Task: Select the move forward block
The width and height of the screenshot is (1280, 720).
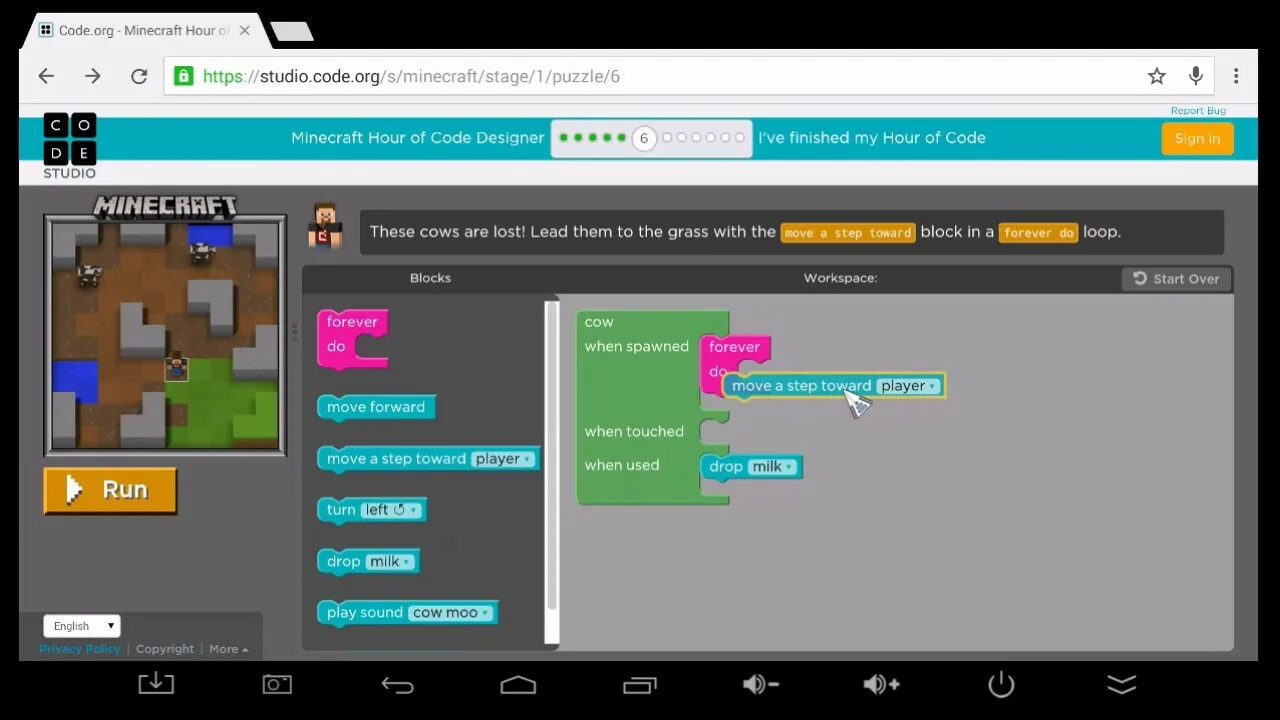Action: (x=376, y=407)
